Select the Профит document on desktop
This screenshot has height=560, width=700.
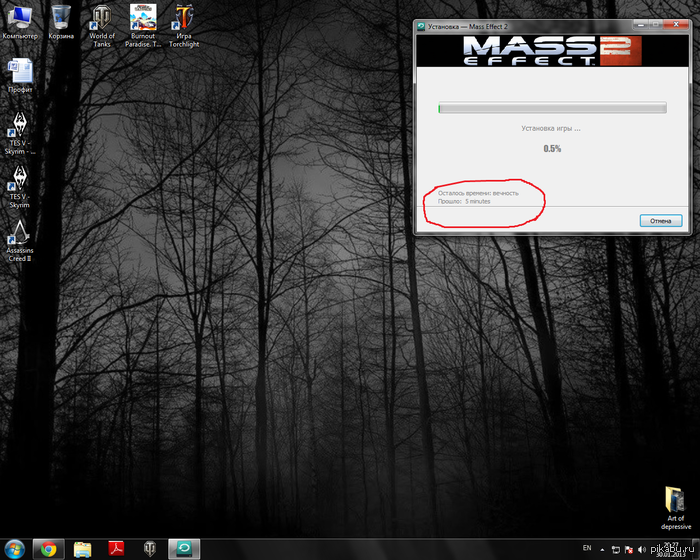tap(19, 72)
